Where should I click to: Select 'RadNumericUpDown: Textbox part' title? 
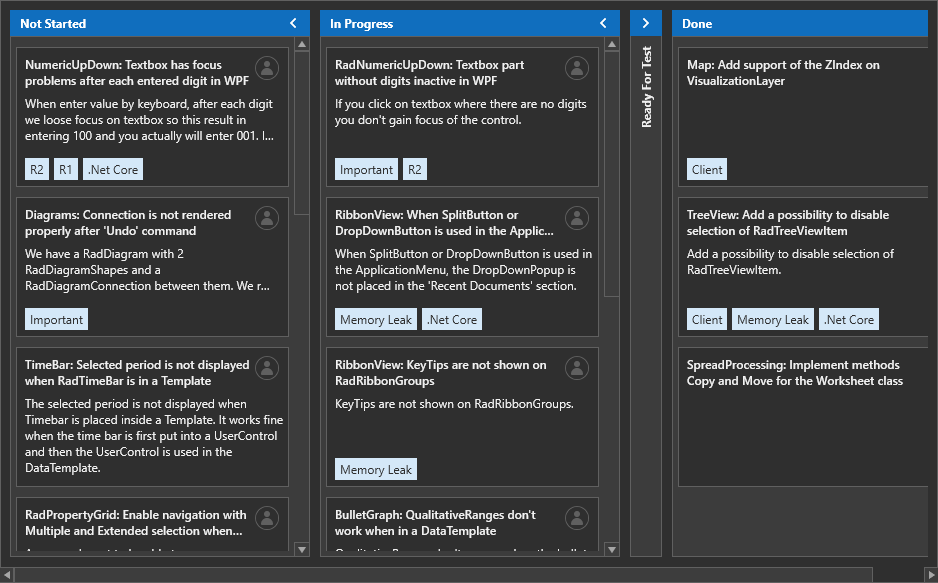pos(430,72)
